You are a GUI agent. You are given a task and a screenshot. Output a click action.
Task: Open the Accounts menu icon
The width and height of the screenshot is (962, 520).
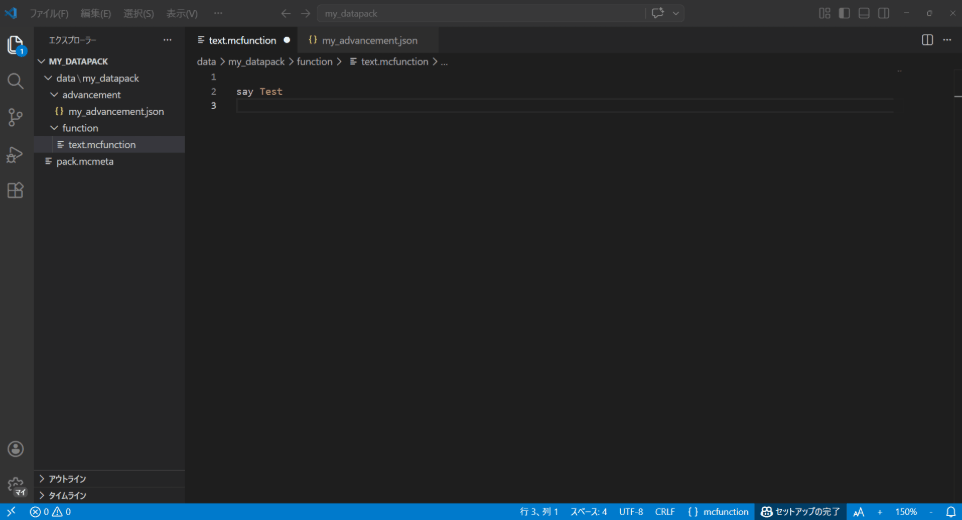coord(15,449)
